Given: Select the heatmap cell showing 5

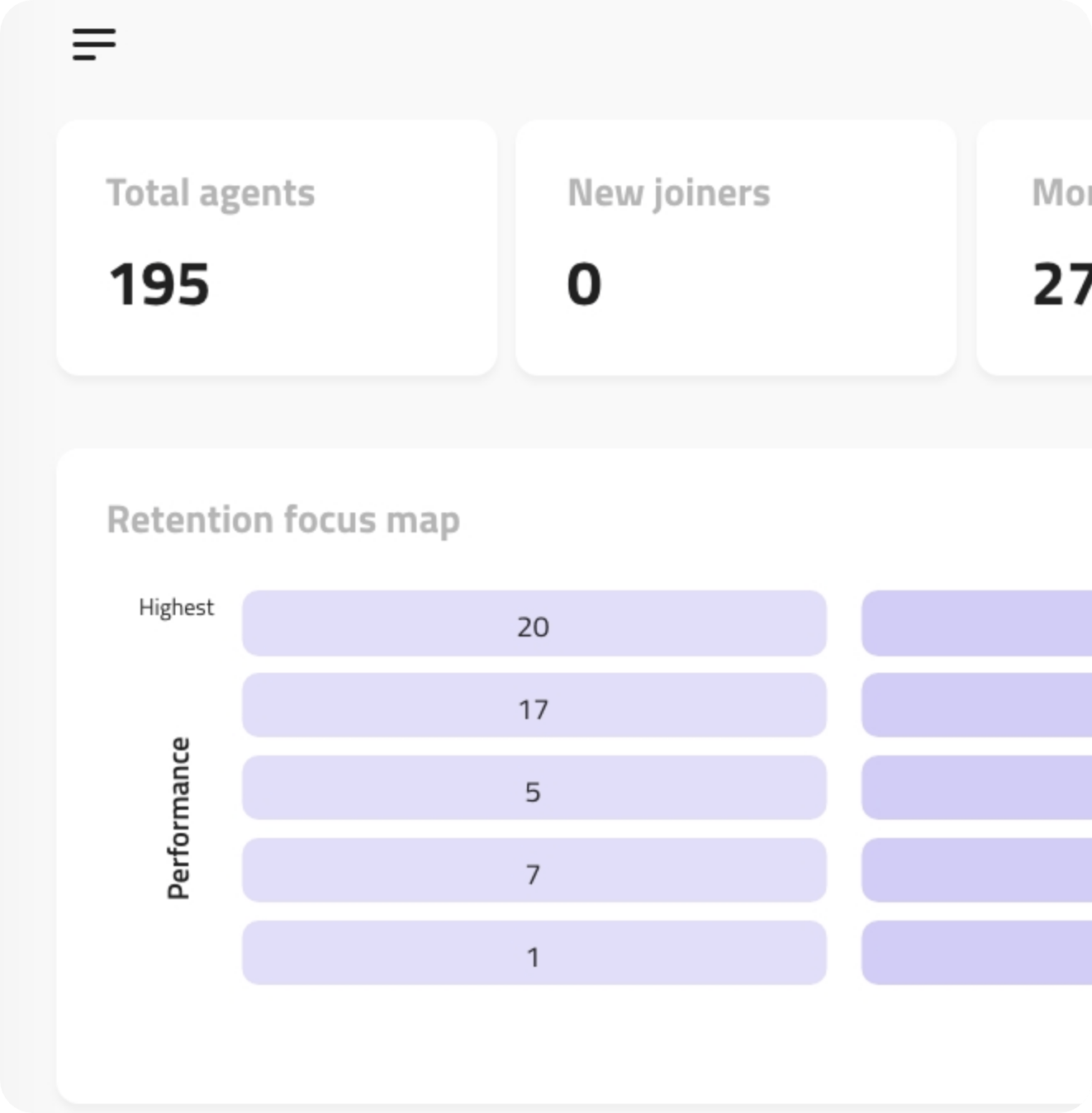Looking at the screenshot, I should [x=534, y=789].
